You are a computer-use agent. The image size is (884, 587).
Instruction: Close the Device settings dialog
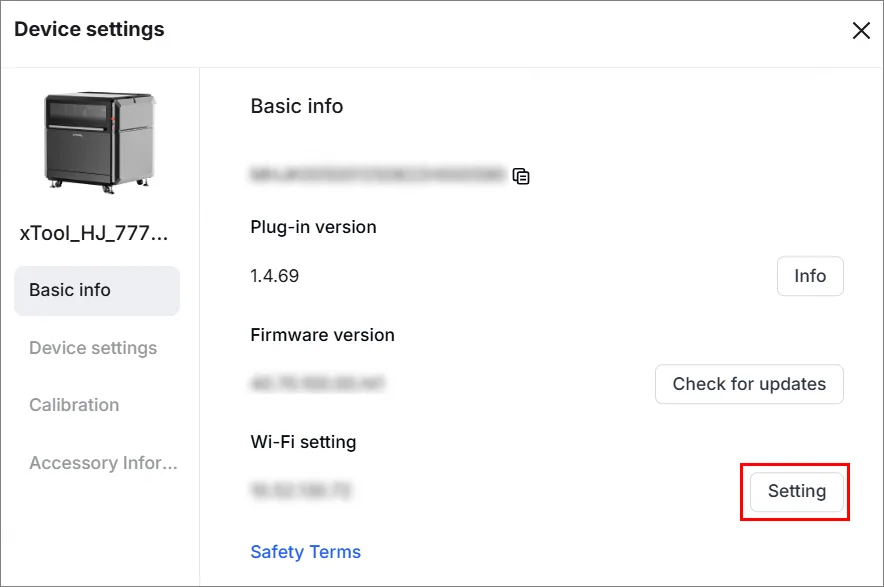[861, 30]
